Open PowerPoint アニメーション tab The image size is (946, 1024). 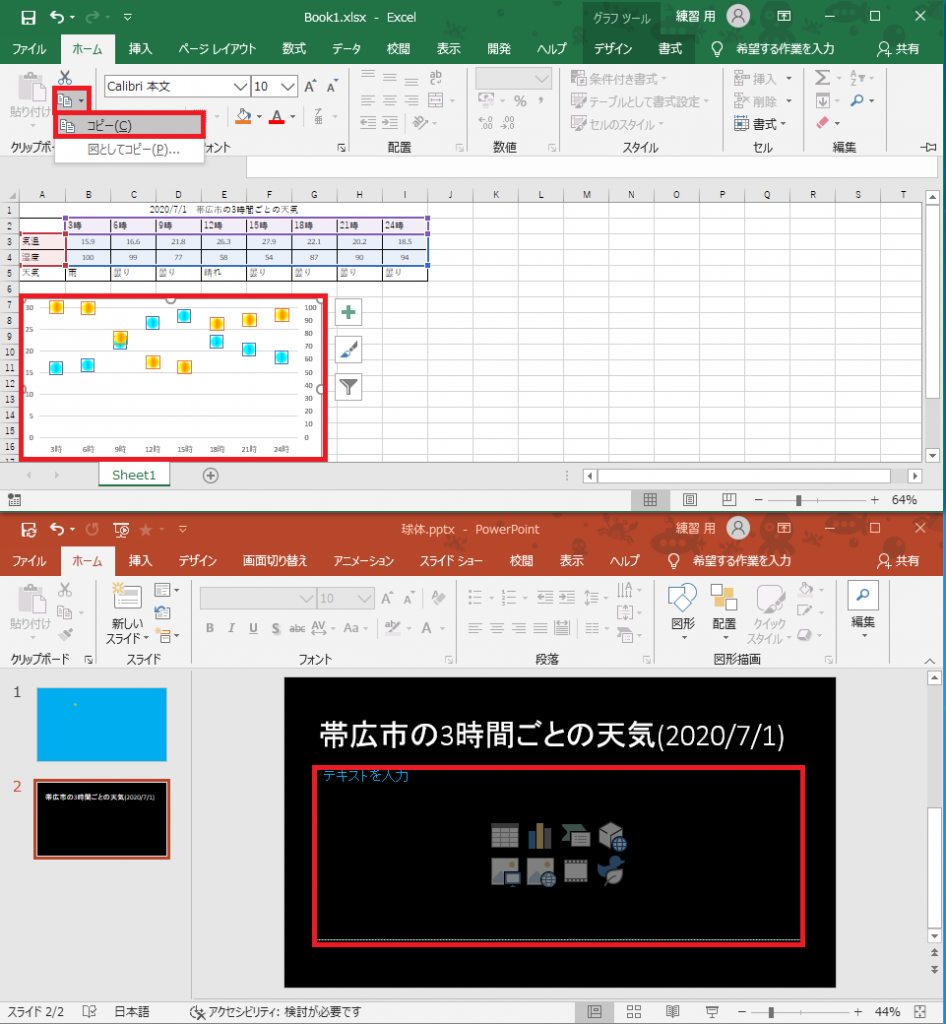coord(364,561)
